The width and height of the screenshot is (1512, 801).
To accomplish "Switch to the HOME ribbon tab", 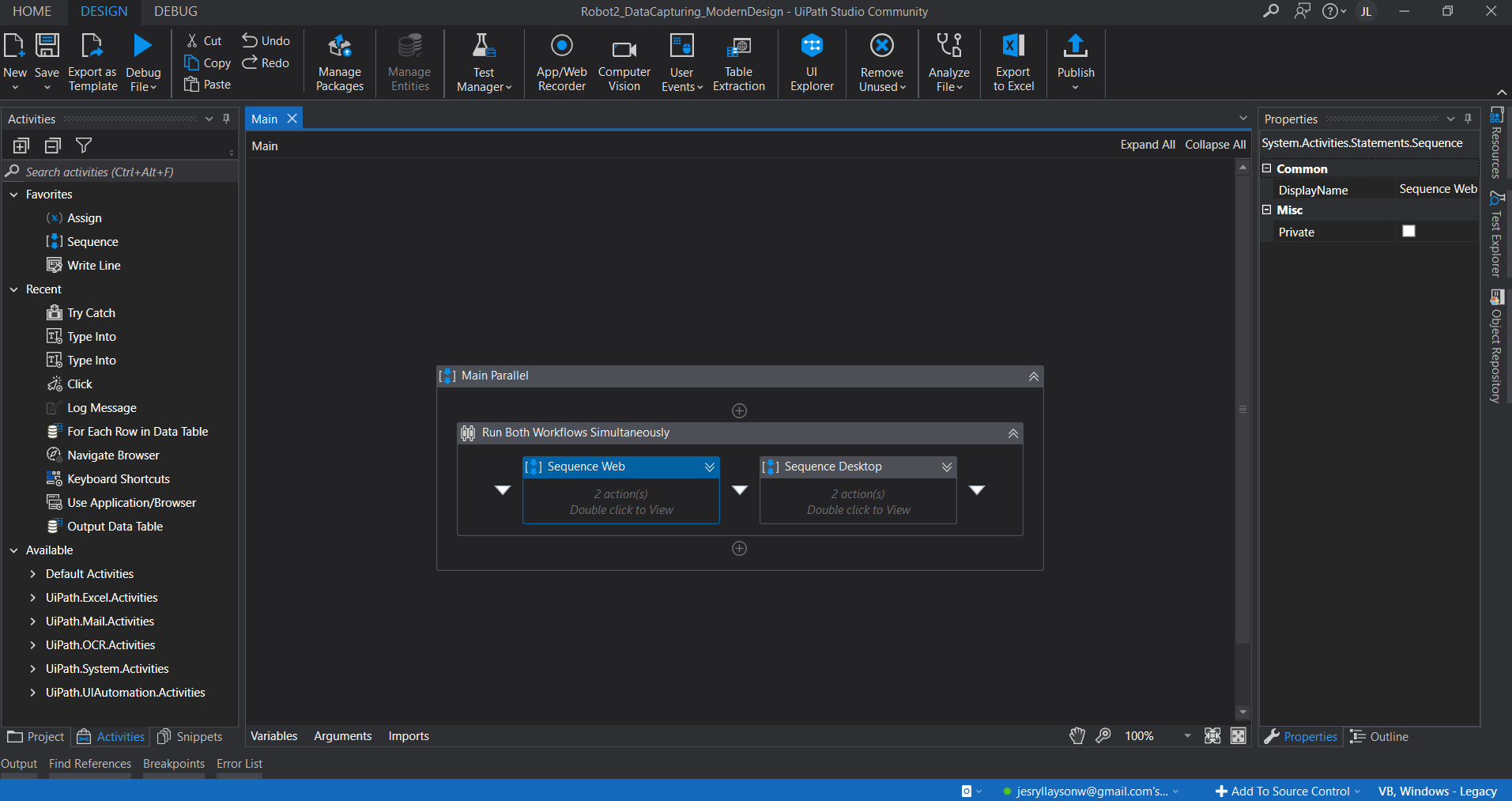I will tap(32, 11).
